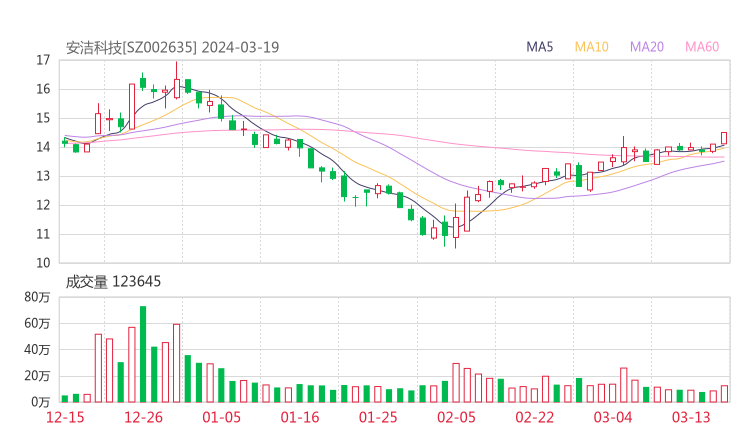The height and width of the screenshot is (440, 740).
Task: Click the 12-26 date axis label
Action: click(x=143, y=417)
